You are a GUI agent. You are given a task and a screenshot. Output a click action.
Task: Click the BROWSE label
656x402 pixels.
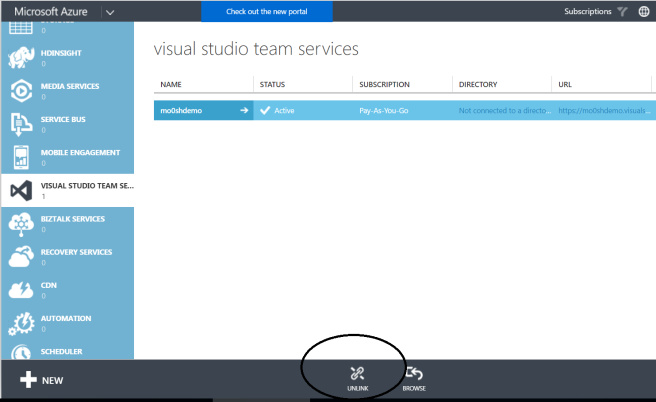[414, 388]
